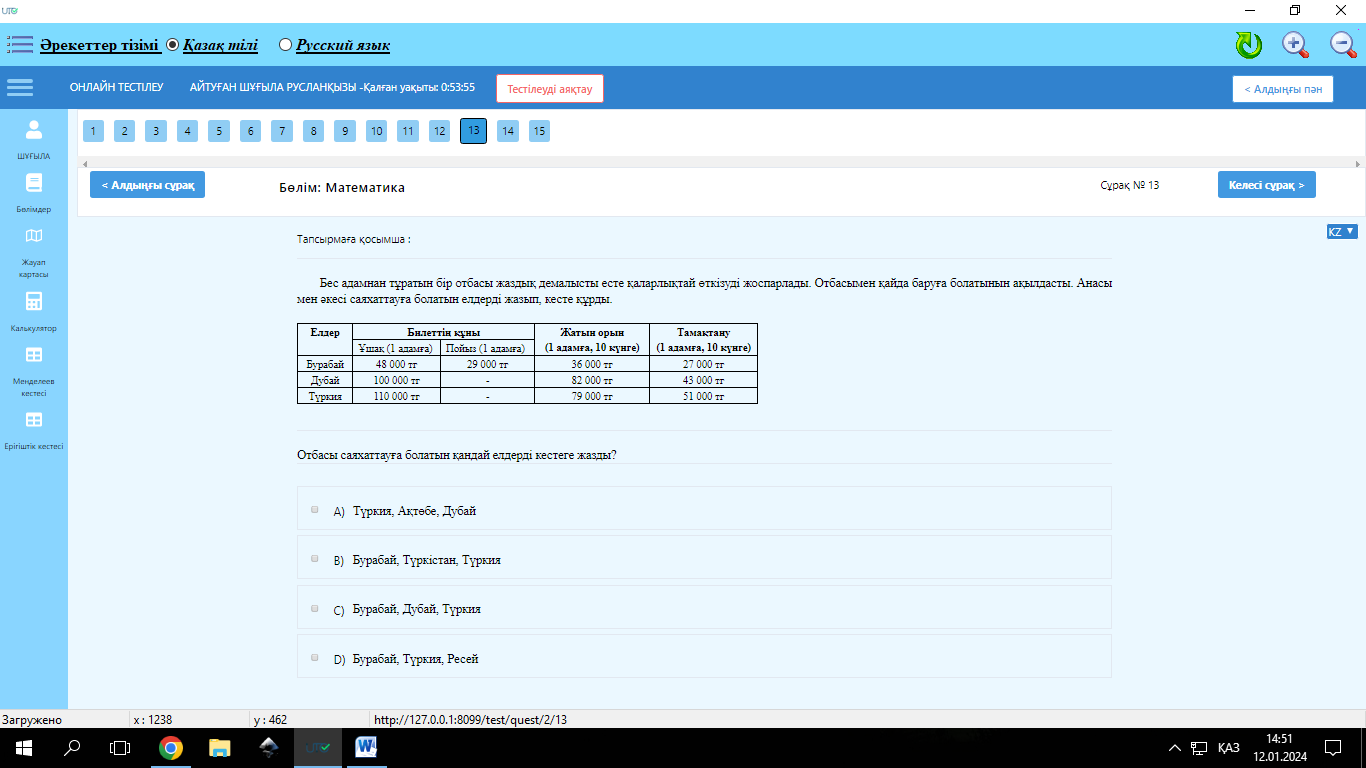Click the Әрекеттер тізімі link
The image size is (1366, 768).
(x=99, y=45)
